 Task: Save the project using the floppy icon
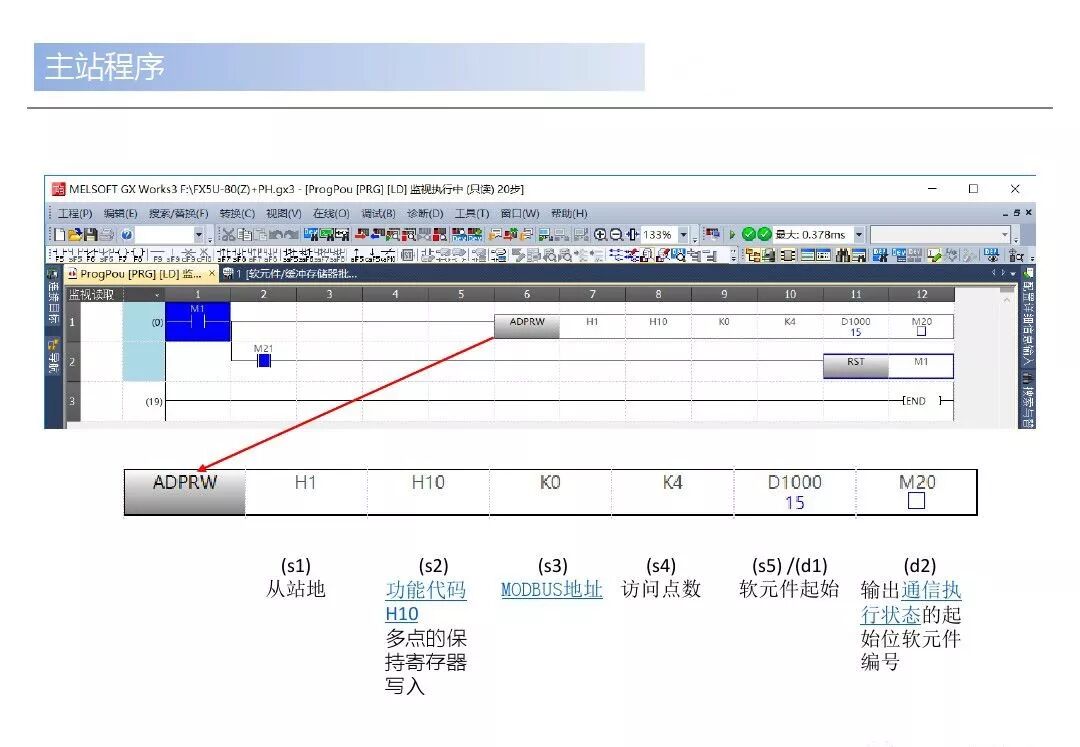click(x=91, y=235)
